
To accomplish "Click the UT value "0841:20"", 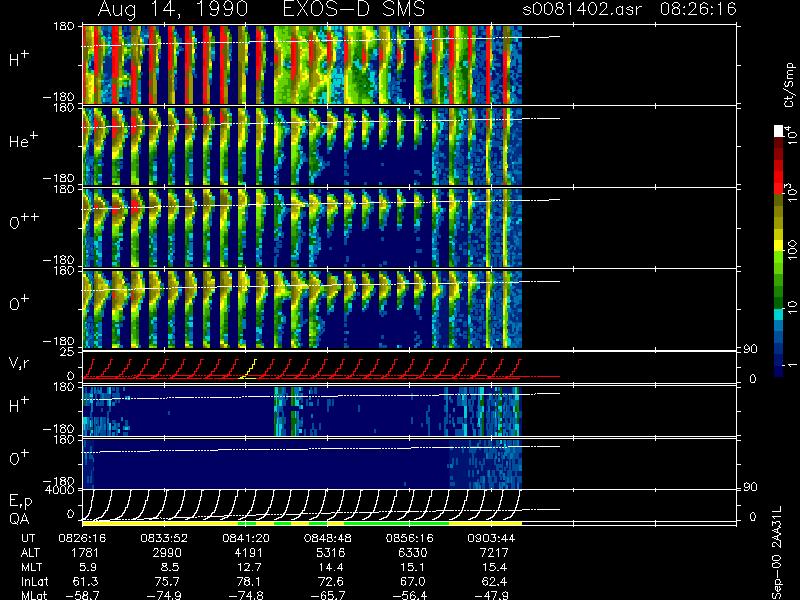I will click(246, 538).
